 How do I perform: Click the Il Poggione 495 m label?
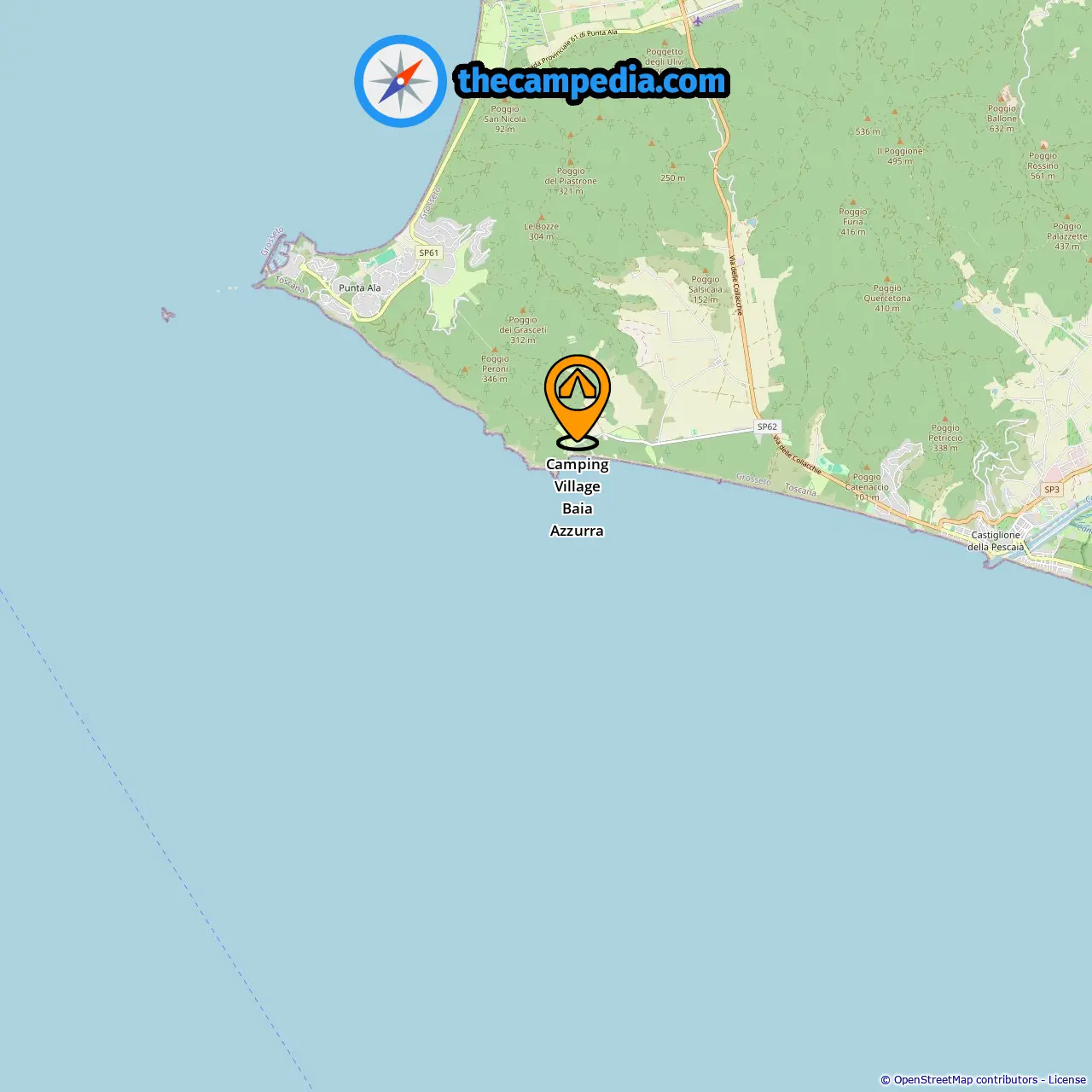tap(900, 155)
